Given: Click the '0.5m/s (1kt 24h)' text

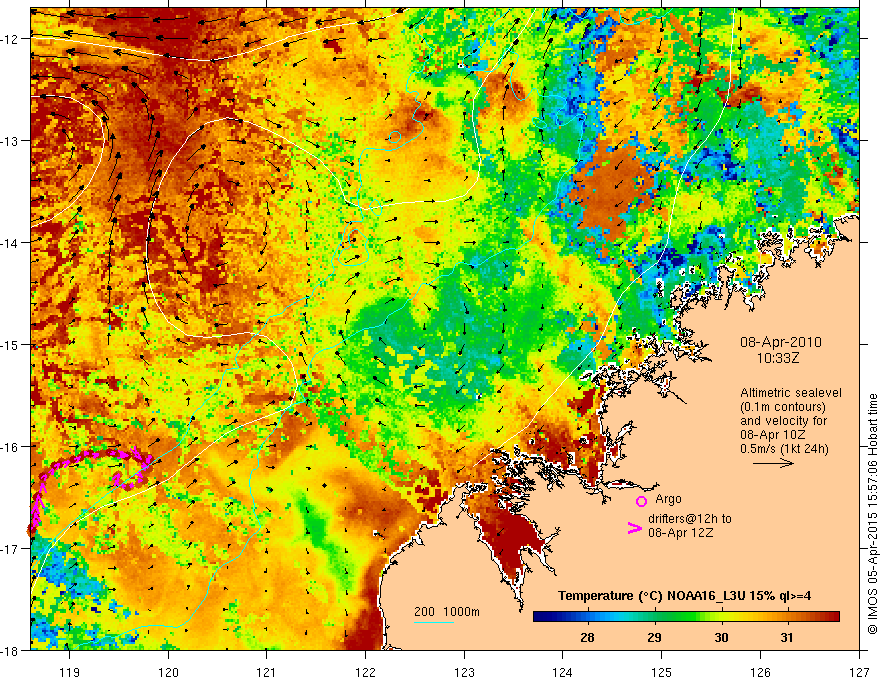Looking at the screenshot, I should [x=784, y=449].
